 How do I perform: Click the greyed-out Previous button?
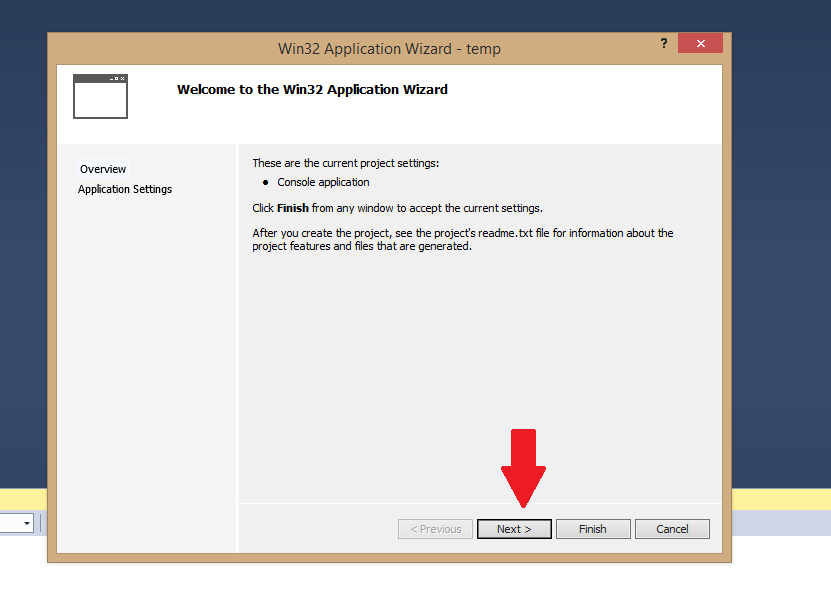point(435,529)
